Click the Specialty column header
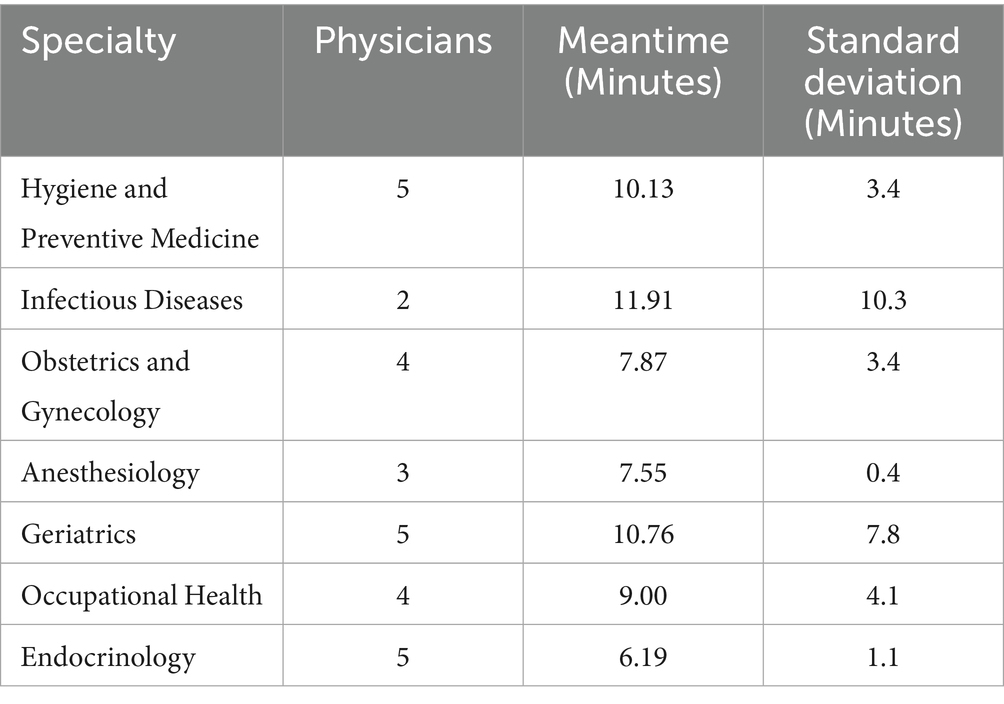Viewport: 1004px width, 704px height. (98, 42)
